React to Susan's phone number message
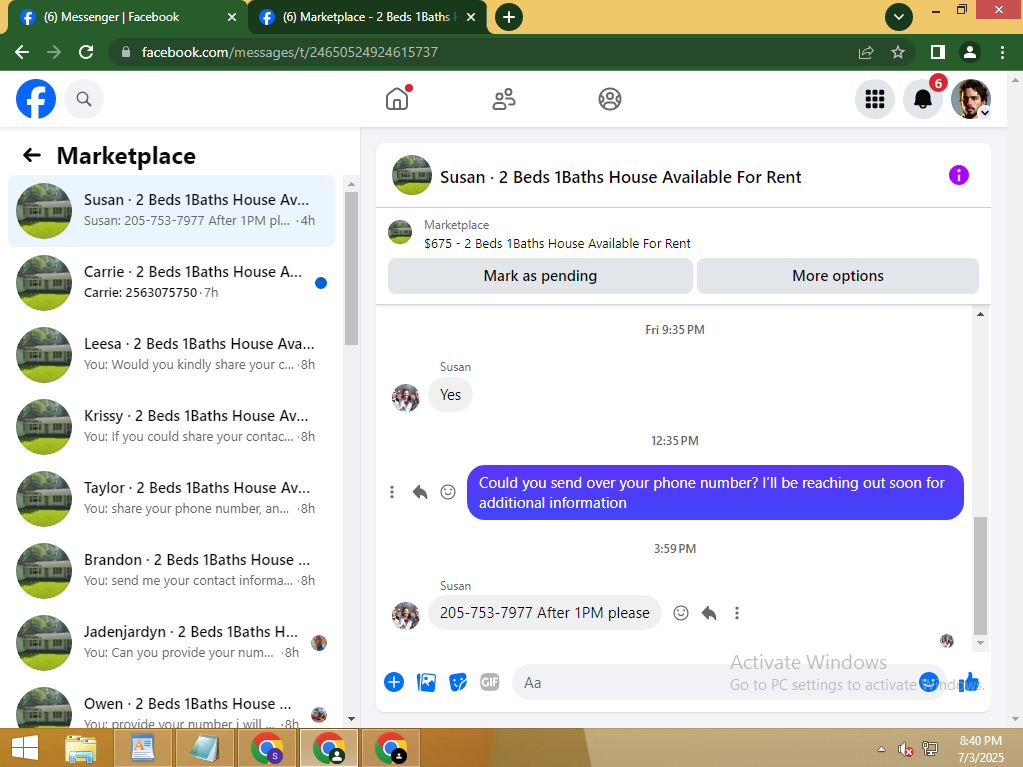The width and height of the screenshot is (1023, 767). click(x=680, y=613)
